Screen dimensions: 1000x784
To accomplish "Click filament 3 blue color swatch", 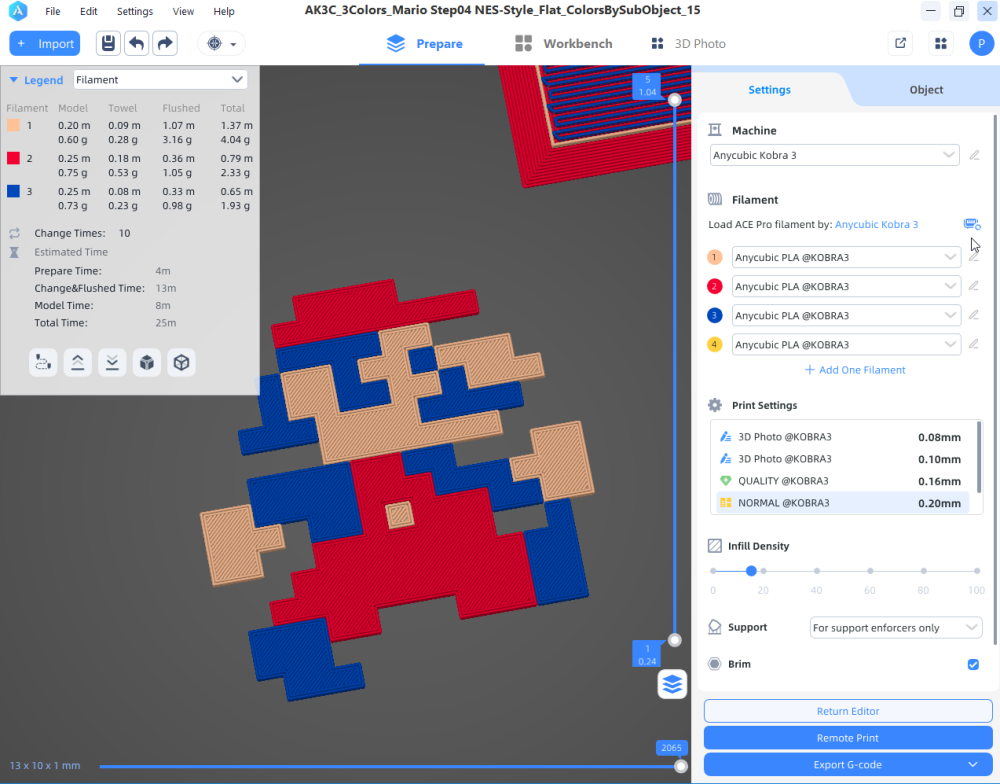I will point(714,315).
